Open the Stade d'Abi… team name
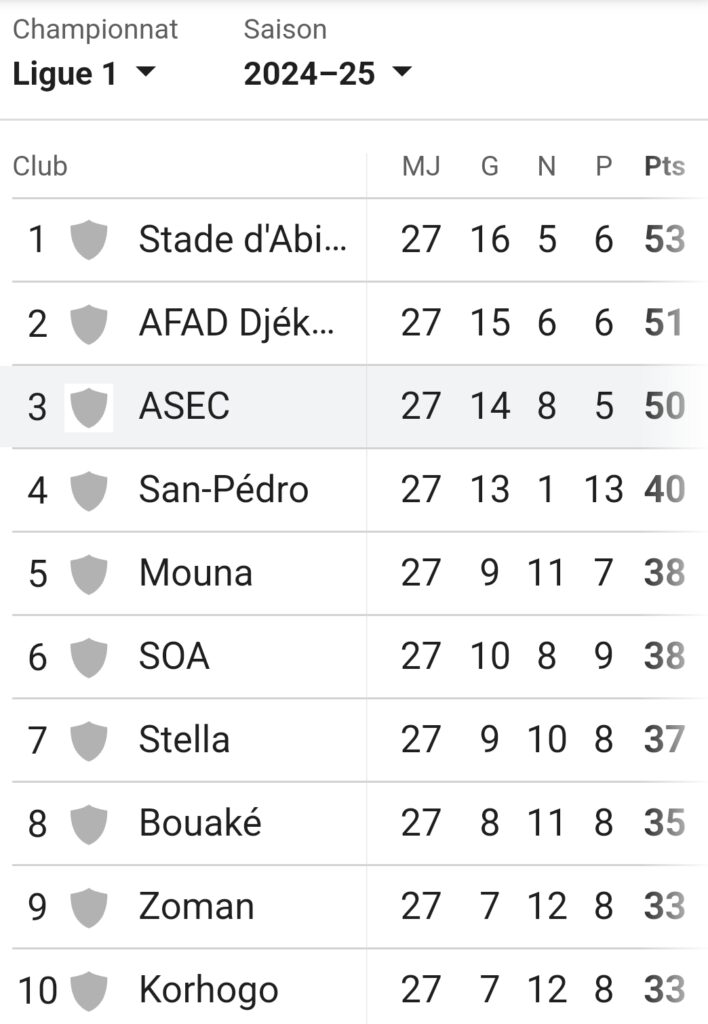 [x=243, y=239]
